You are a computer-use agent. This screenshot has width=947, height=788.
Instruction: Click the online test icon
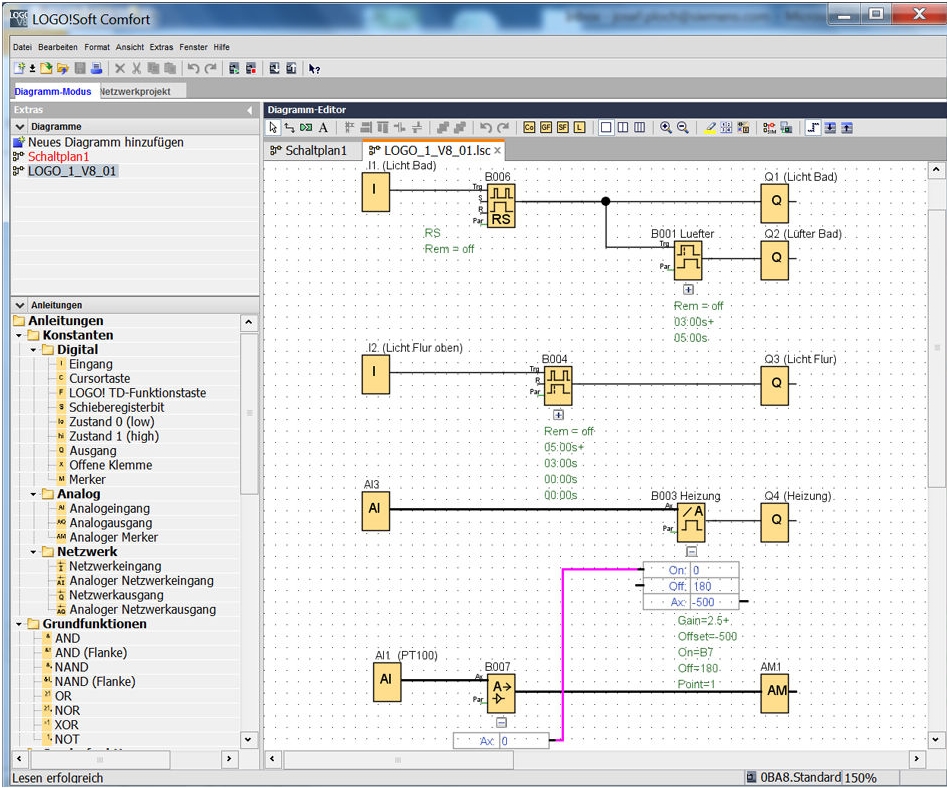(x=786, y=127)
